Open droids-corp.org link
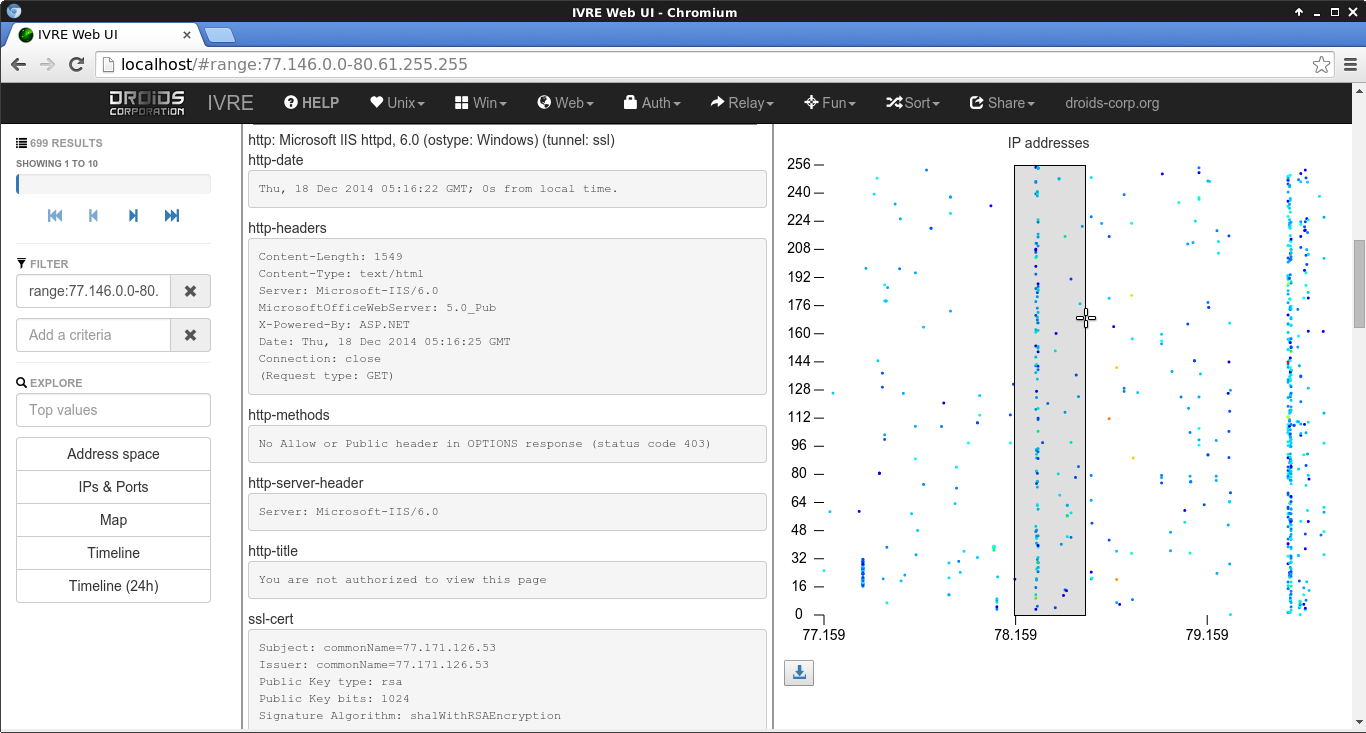 click(x=1112, y=103)
